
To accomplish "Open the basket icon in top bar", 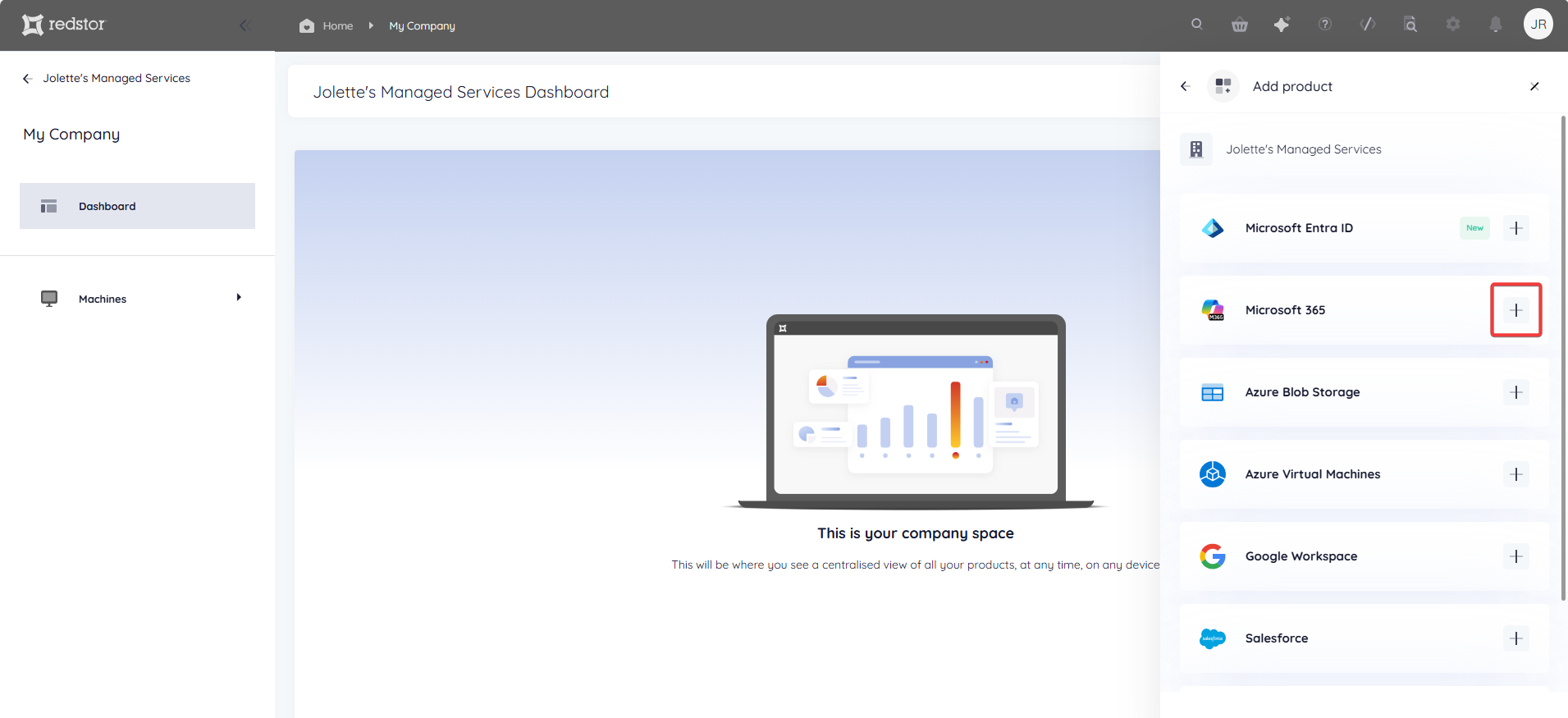I will point(1240,25).
